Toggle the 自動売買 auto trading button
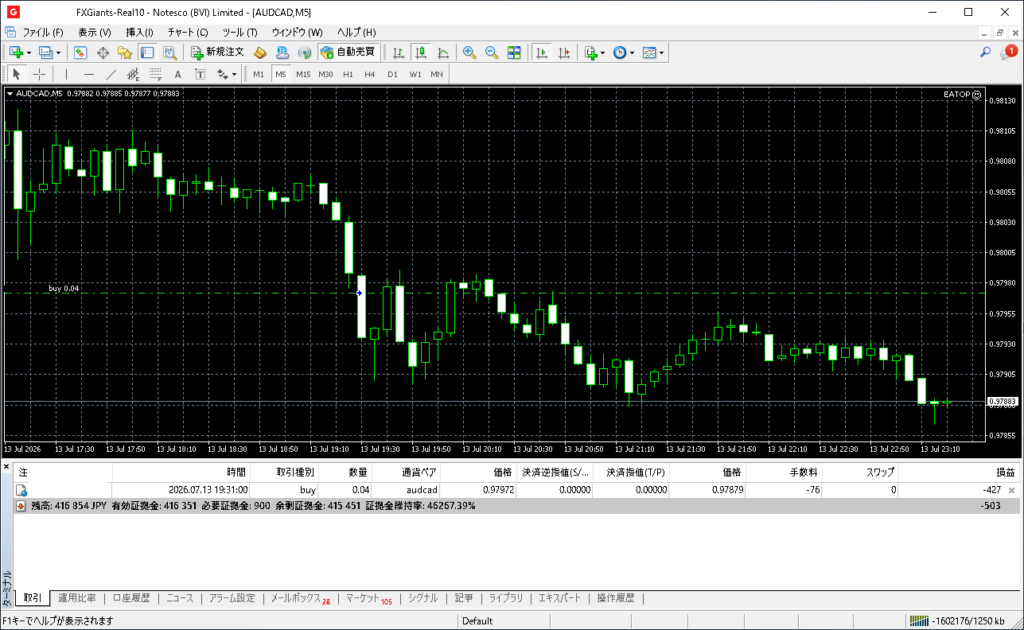 (x=348, y=52)
